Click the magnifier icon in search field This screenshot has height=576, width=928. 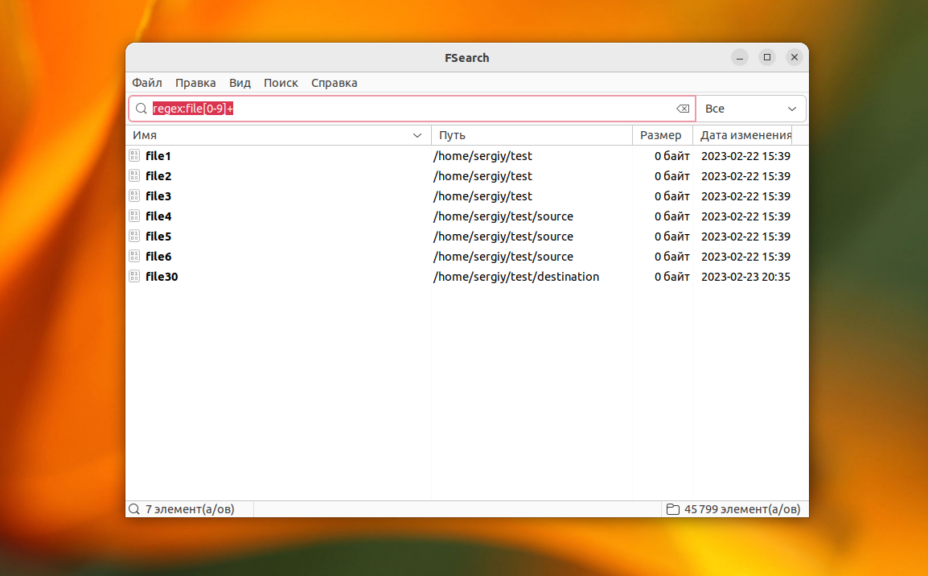click(x=141, y=109)
